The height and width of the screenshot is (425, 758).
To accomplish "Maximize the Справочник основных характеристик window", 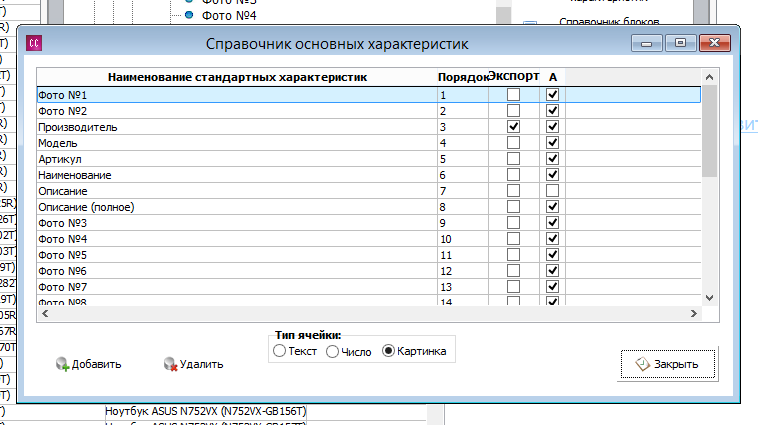I will (x=680, y=43).
